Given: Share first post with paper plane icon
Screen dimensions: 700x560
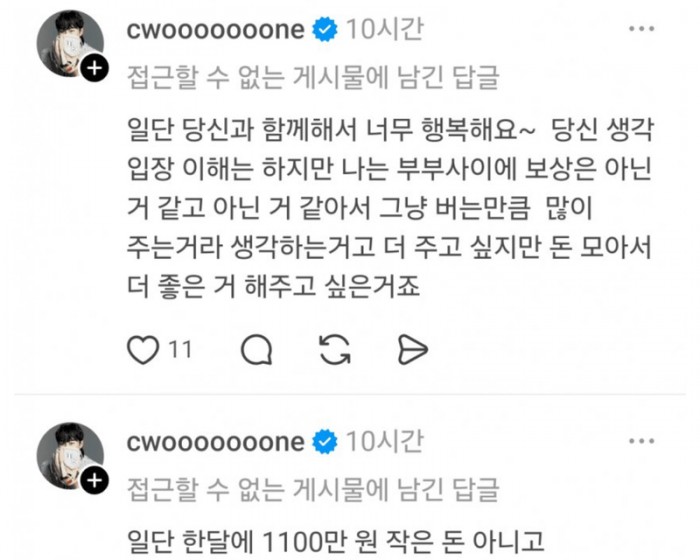Looking at the screenshot, I should 412,350.
